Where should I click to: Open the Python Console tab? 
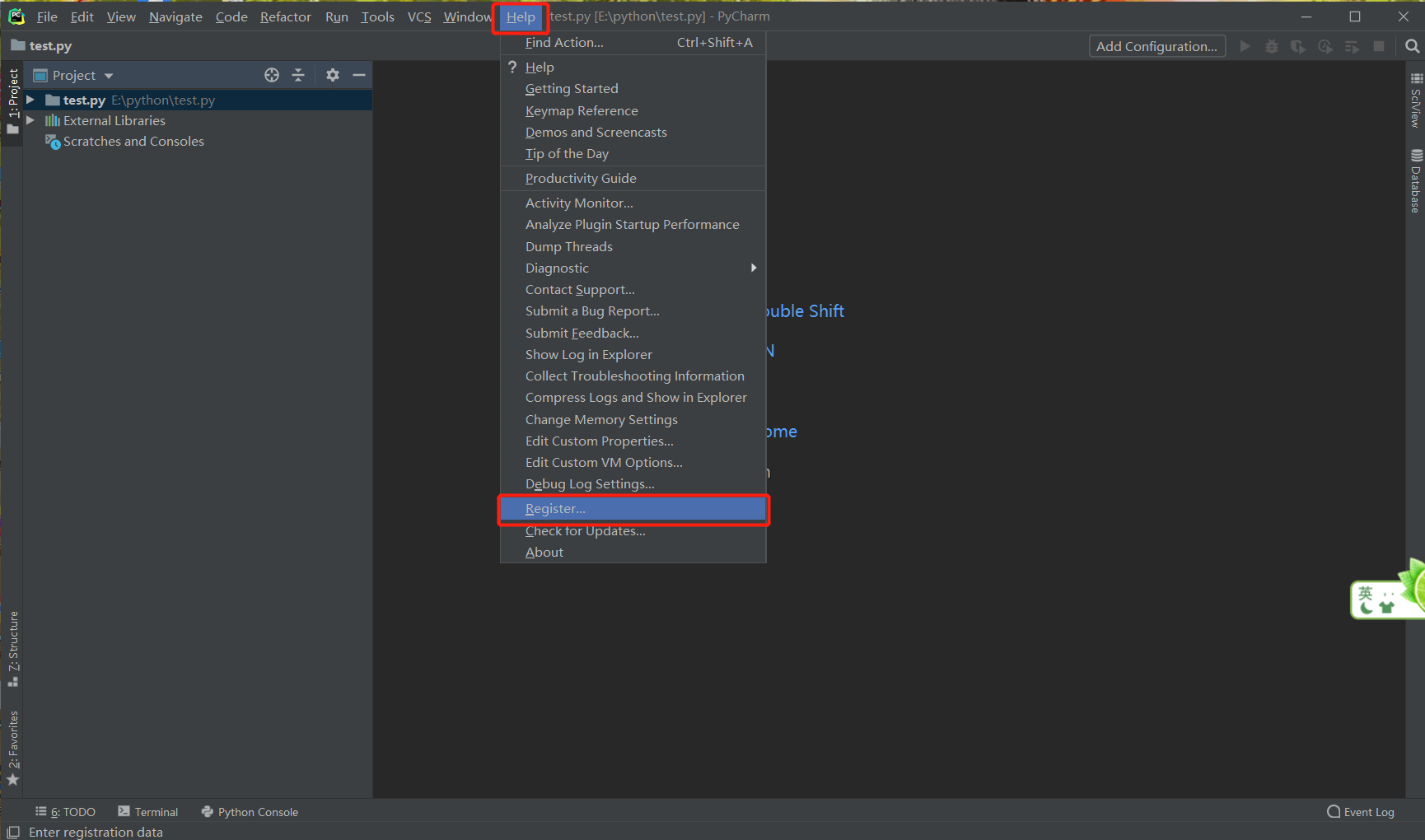coord(250,812)
